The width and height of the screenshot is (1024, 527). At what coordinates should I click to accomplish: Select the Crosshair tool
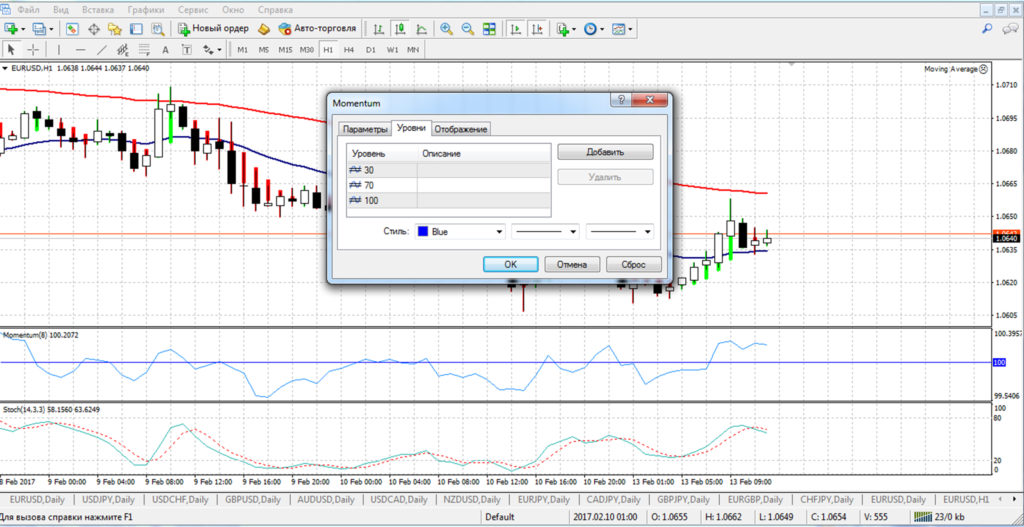tap(33, 49)
